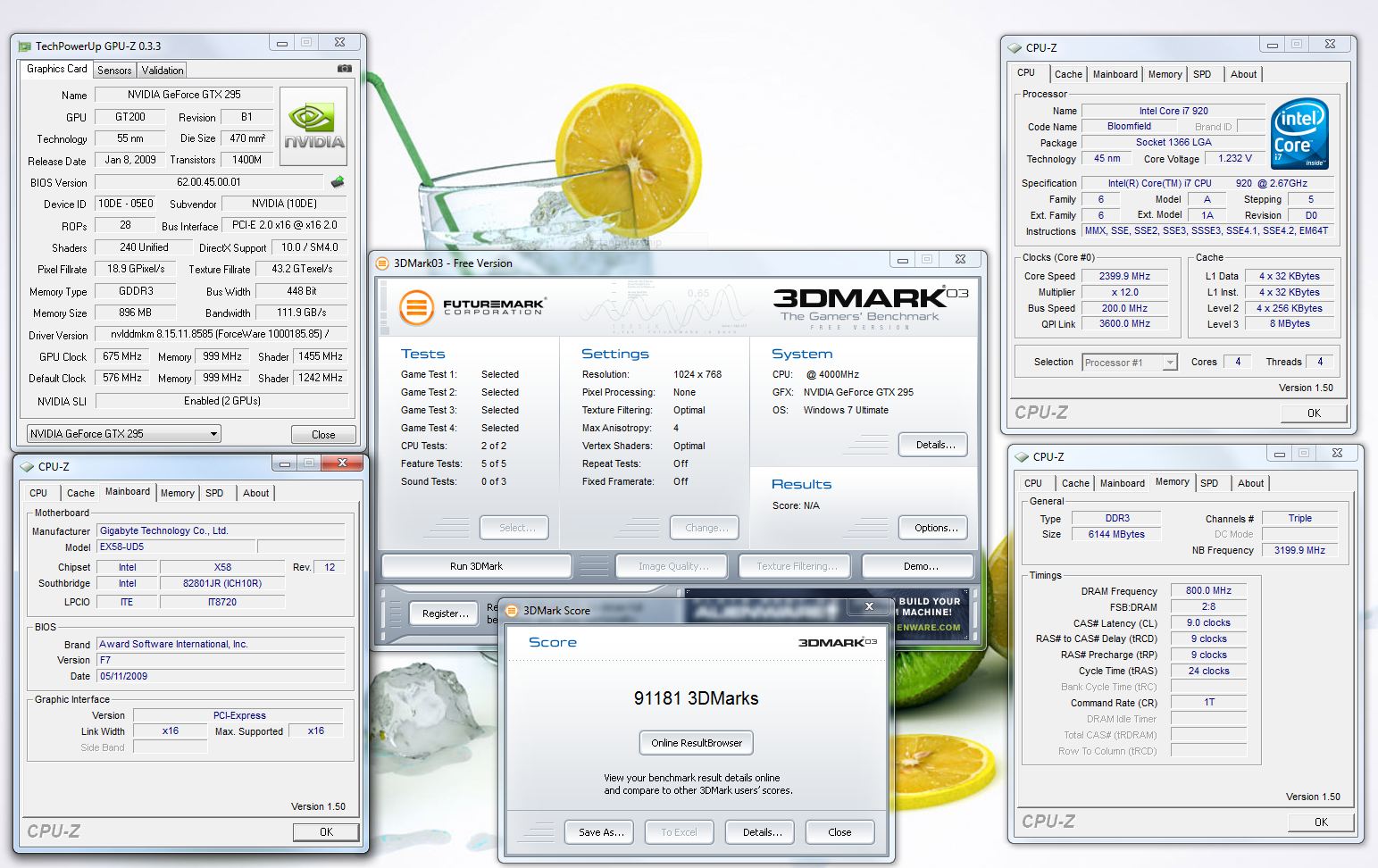Close the 3DMark Score dialog with X

868,606
